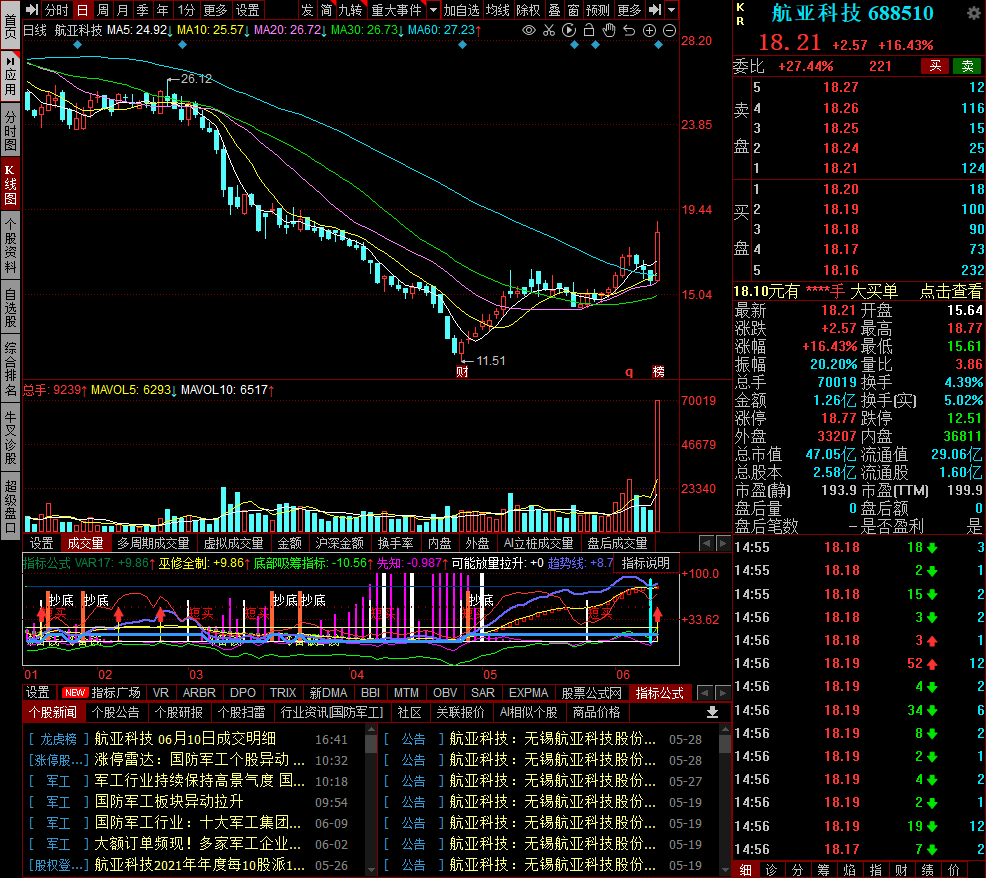Click the skip-arrow icon right of 预测 更多
The width and height of the screenshot is (986, 878).
(x=655, y=10)
